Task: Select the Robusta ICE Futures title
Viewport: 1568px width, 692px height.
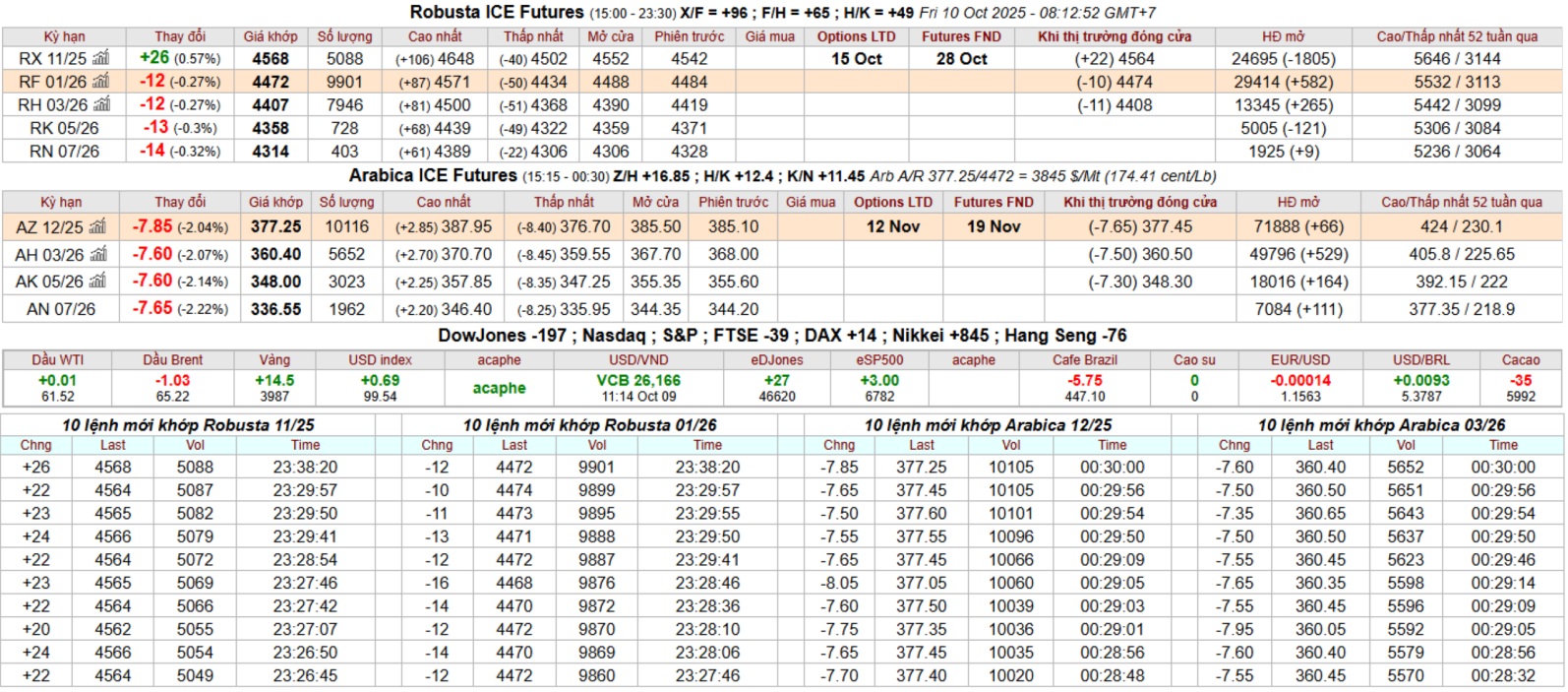Action: pos(497,13)
